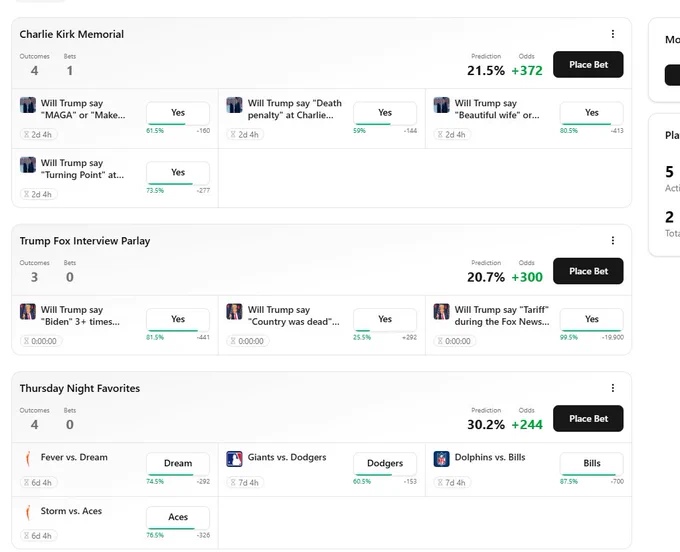Place Bet on Thursday Night Favorites
Screen dimensions: 680x552
588,419
